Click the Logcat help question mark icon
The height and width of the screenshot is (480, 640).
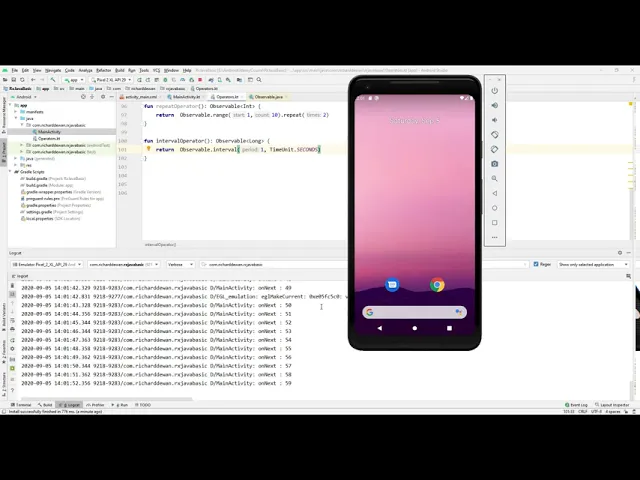(x=12, y=390)
